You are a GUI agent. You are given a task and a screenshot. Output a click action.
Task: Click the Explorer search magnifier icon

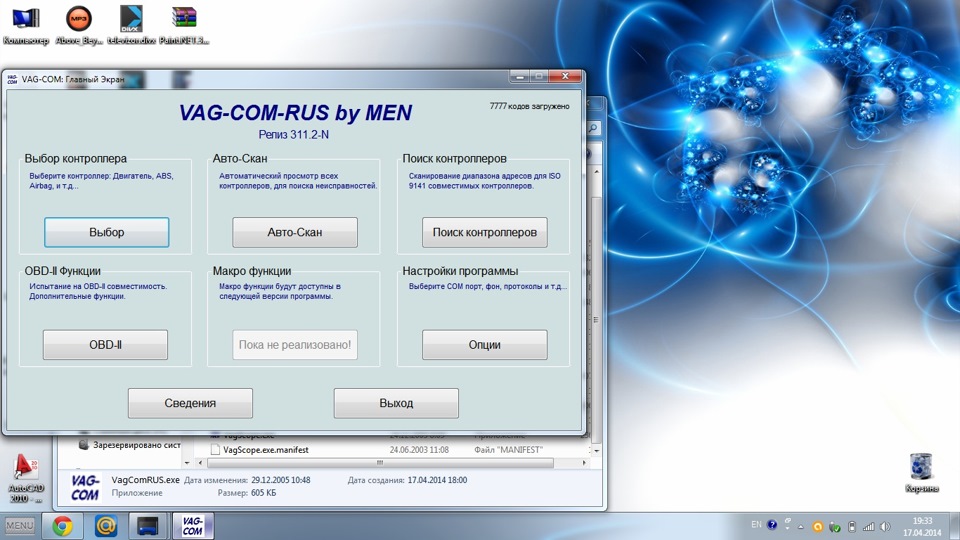[x=593, y=128]
